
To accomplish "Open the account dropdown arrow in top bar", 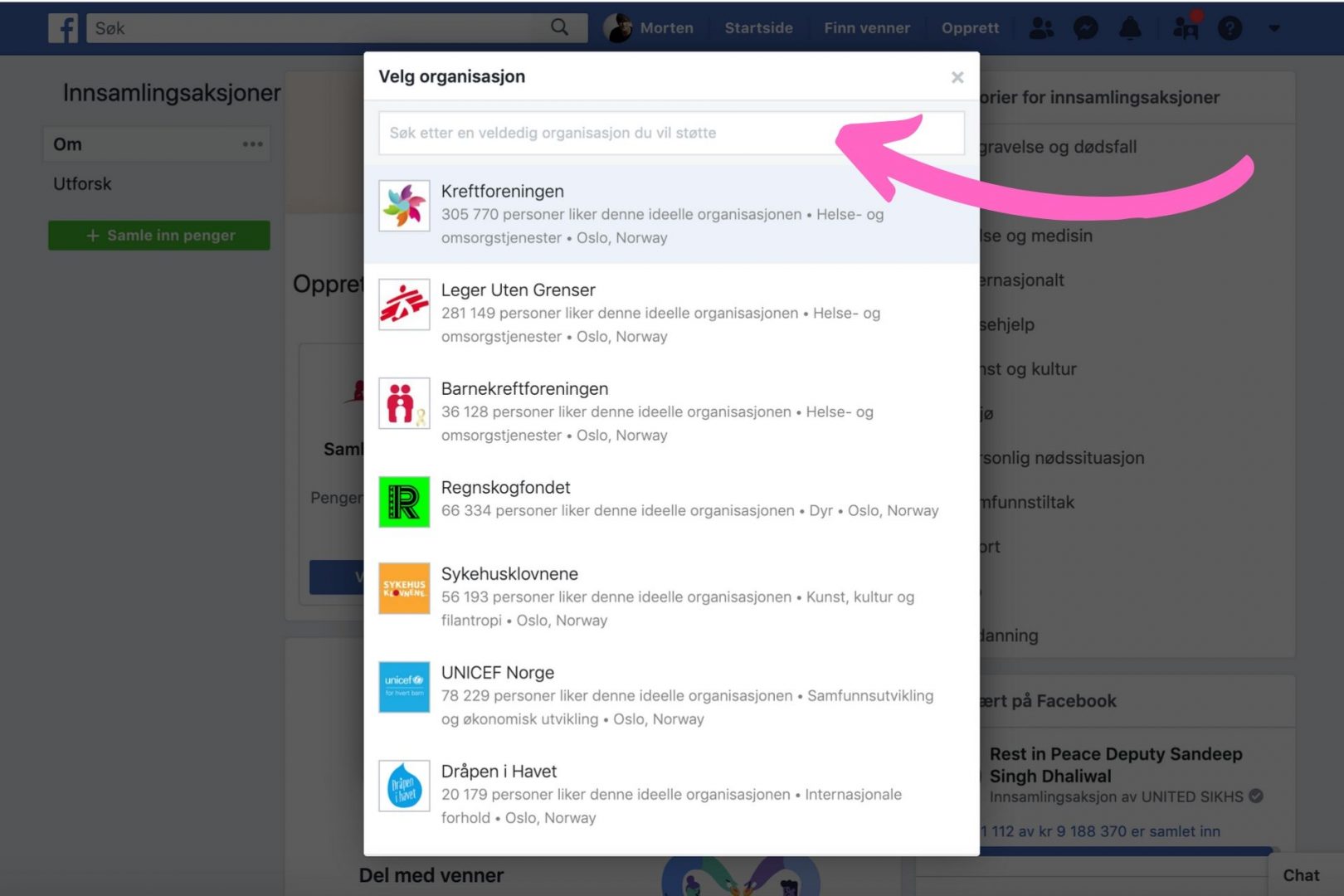I will pos(1274,28).
